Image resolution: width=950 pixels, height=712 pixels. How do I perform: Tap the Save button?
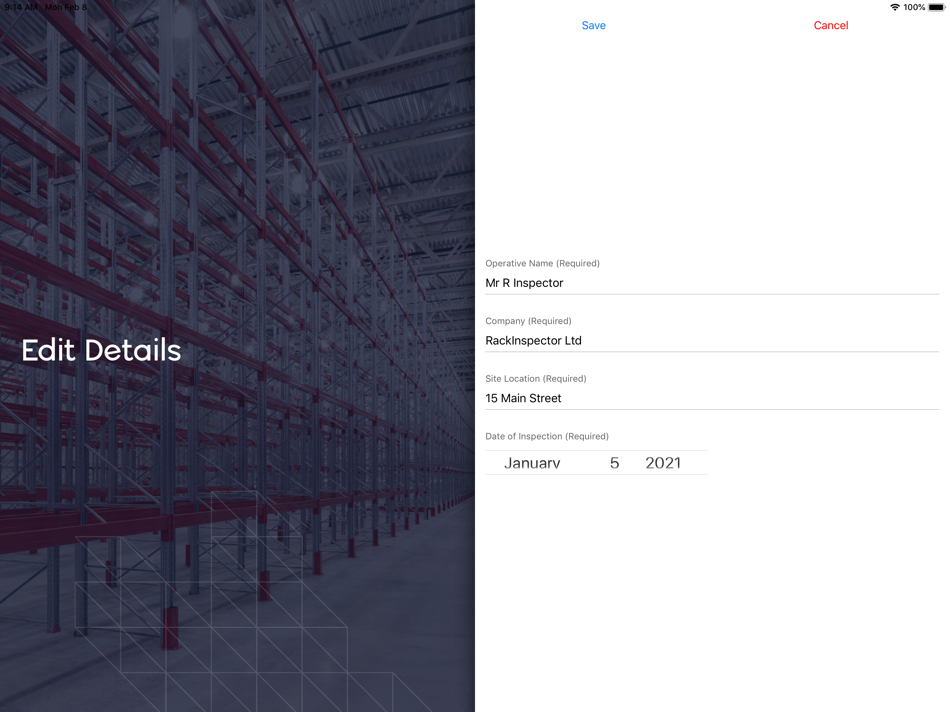point(593,25)
